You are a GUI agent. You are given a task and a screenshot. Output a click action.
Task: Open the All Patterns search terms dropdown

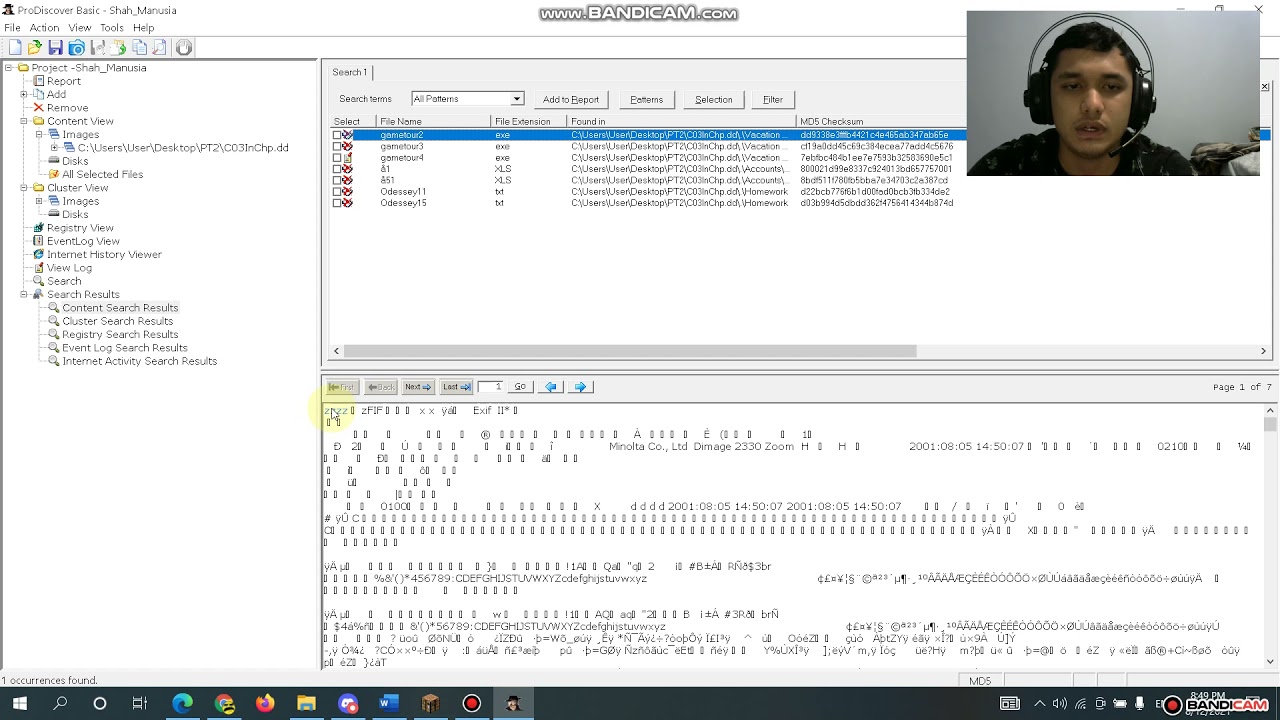(x=516, y=99)
